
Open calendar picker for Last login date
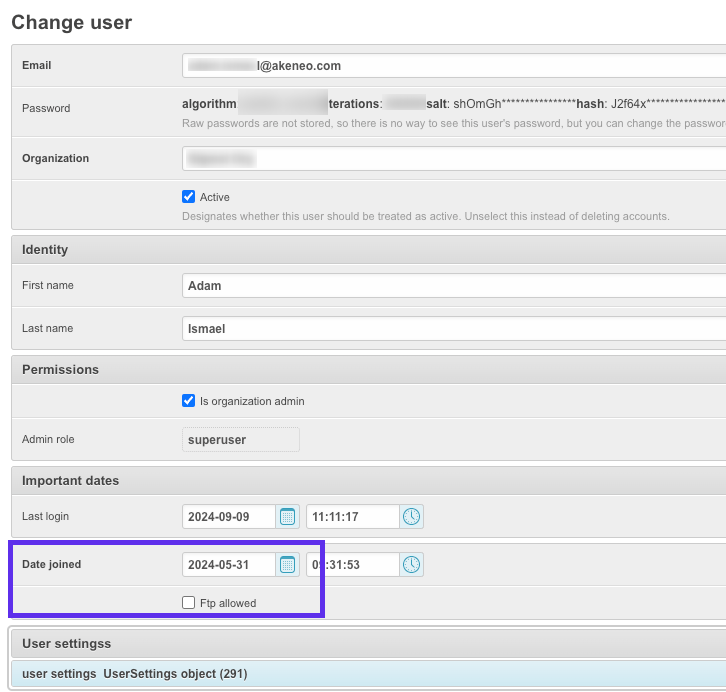click(x=288, y=517)
